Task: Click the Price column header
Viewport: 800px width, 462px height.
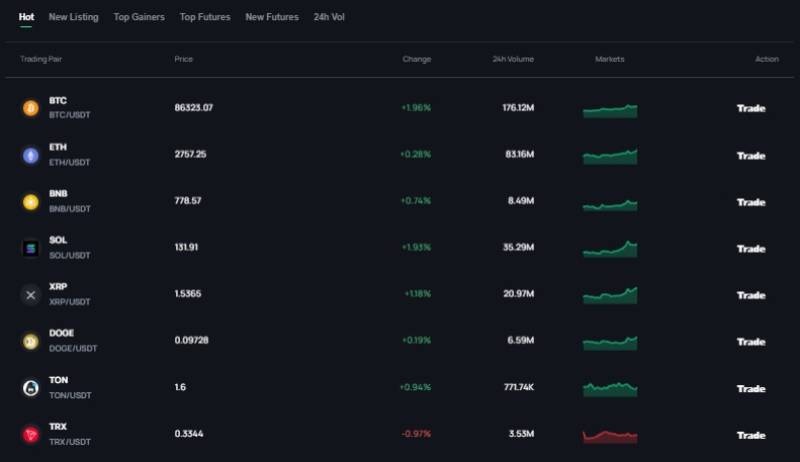Action: [x=184, y=59]
